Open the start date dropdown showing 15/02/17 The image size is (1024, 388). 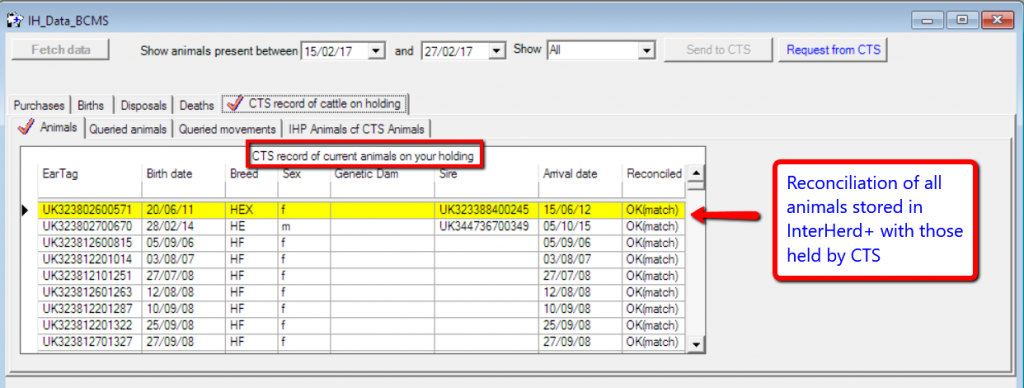coord(377,50)
